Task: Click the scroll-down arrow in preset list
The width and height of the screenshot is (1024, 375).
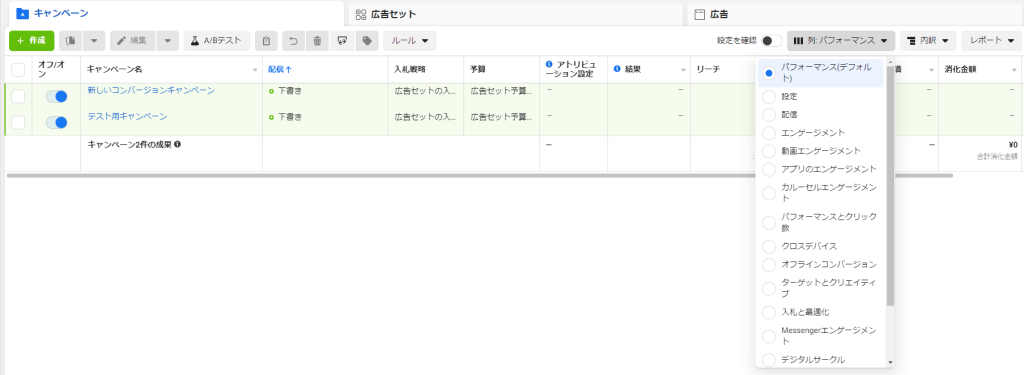Action: (890, 362)
